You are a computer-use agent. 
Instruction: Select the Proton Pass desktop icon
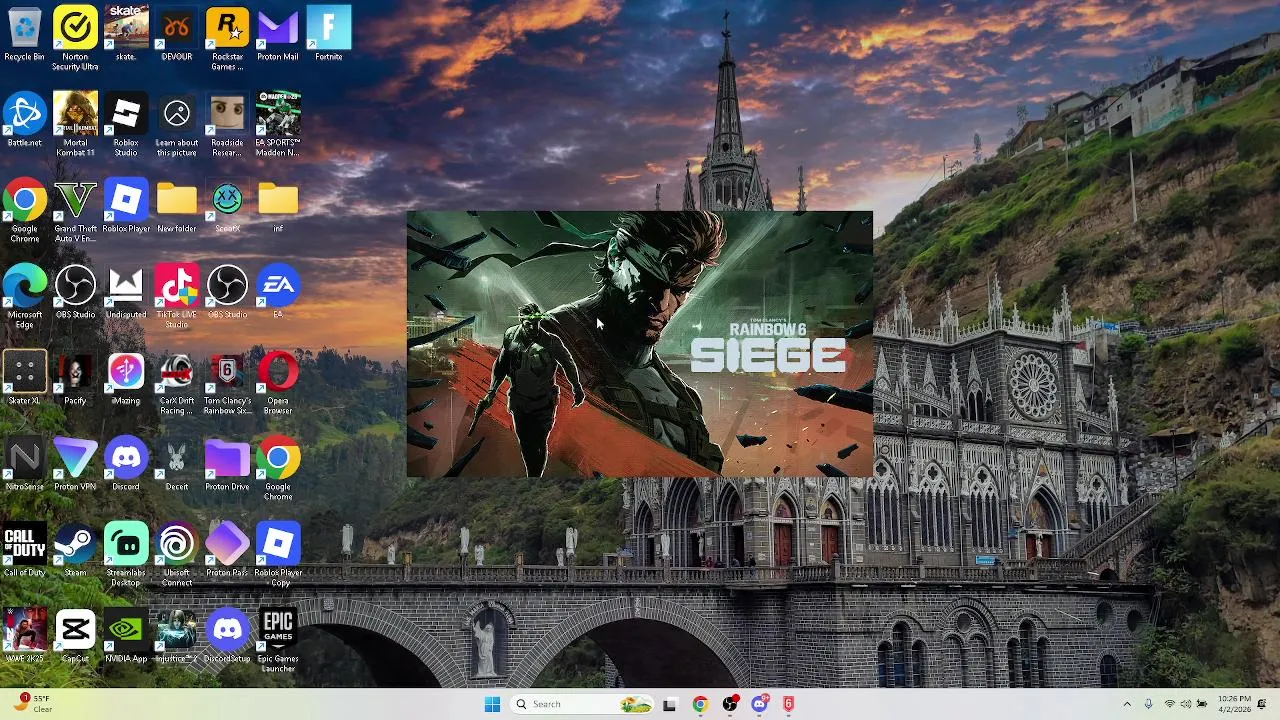tap(227, 551)
